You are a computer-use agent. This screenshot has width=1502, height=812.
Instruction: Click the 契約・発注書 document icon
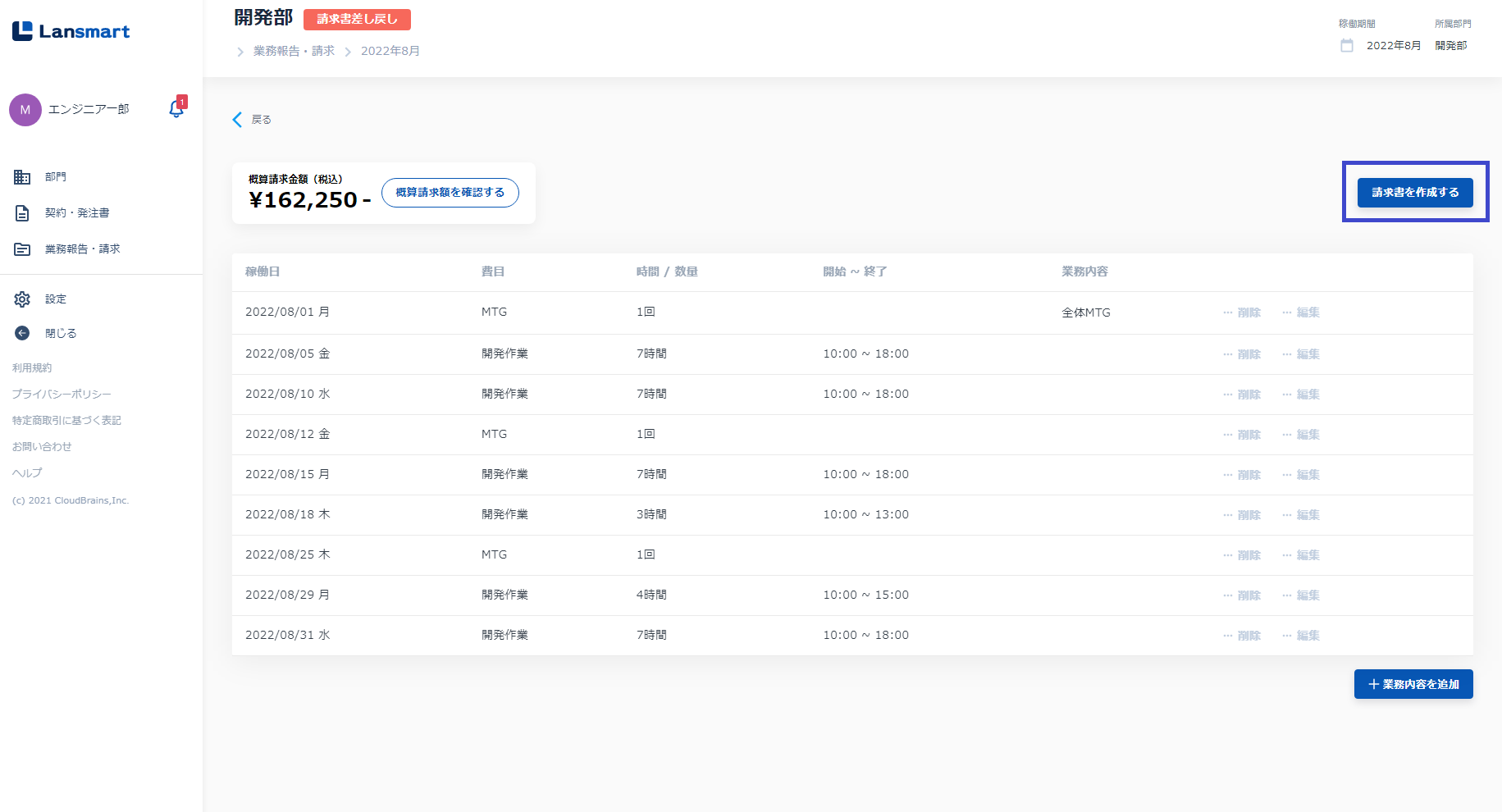[x=22, y=213]
